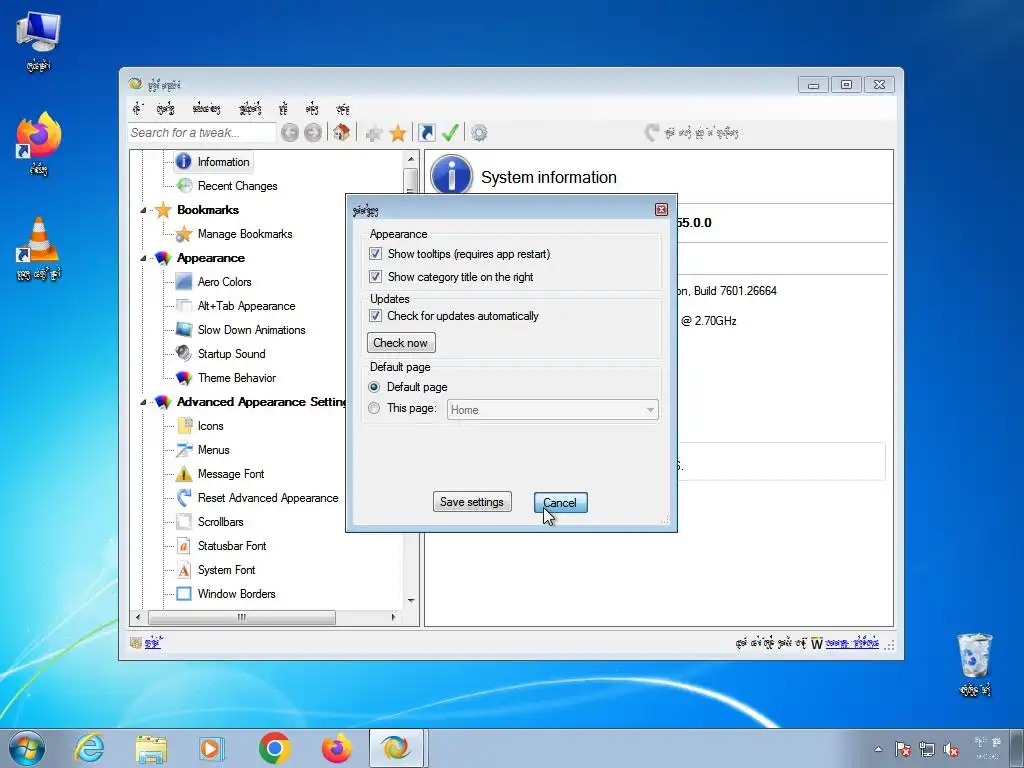This screenshot has height=768, width=1024.
Task: Click the tree scroll up arrow
Action: (x=411, y=159)
